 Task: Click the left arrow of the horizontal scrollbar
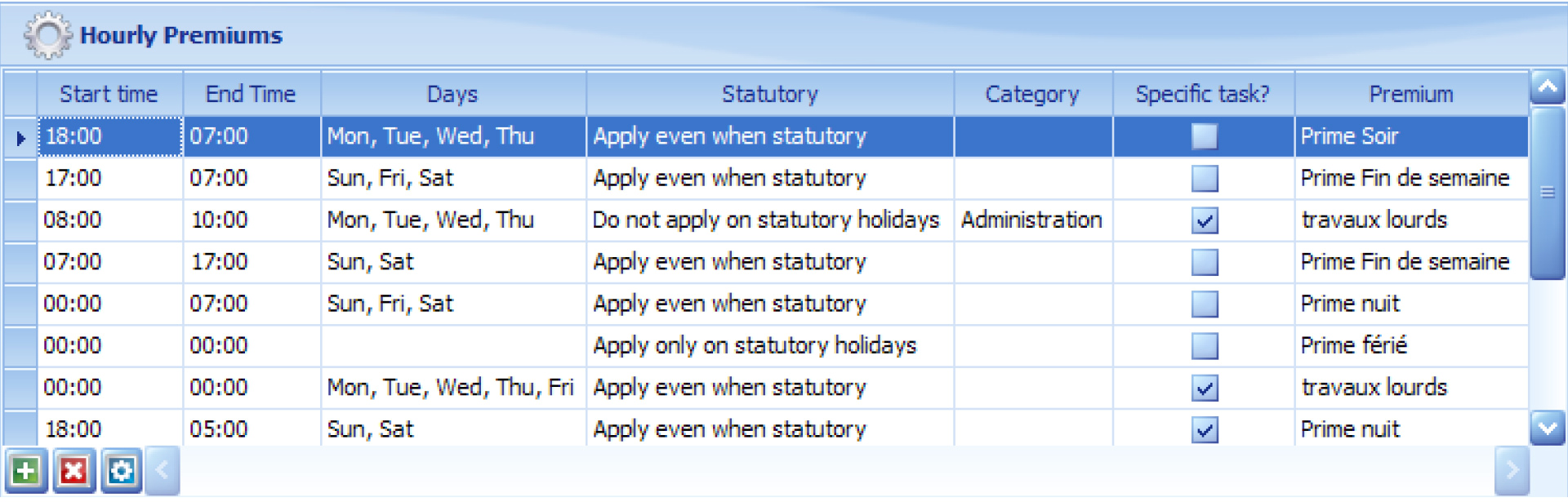click(162, 471)
